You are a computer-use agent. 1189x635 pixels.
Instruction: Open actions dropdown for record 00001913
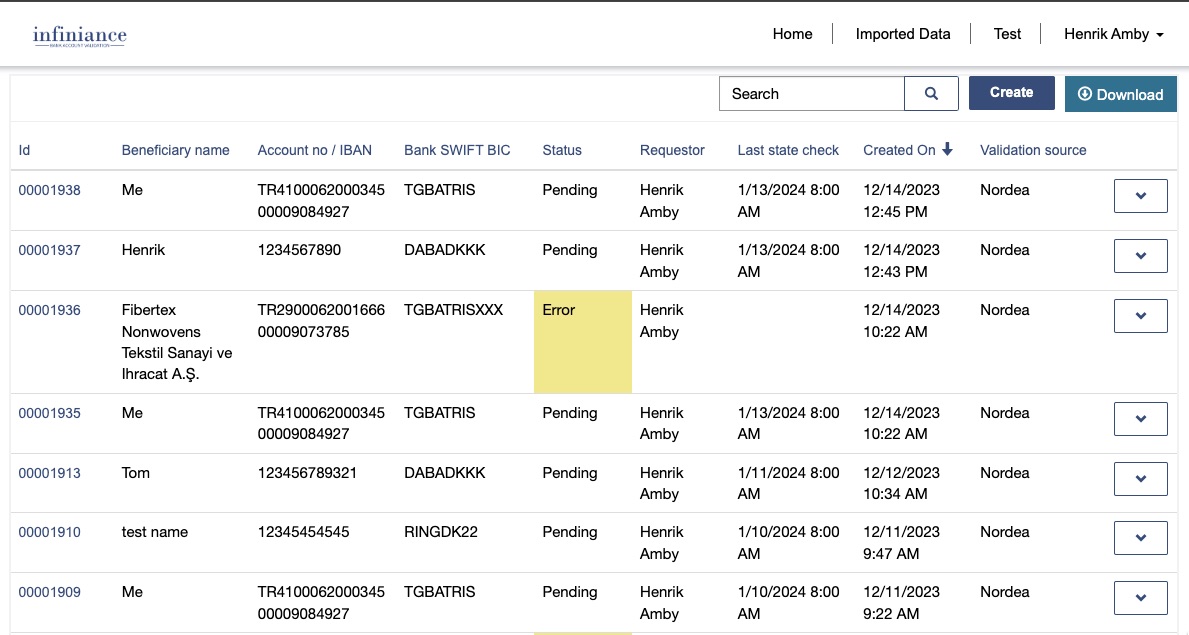[1140, 479]
